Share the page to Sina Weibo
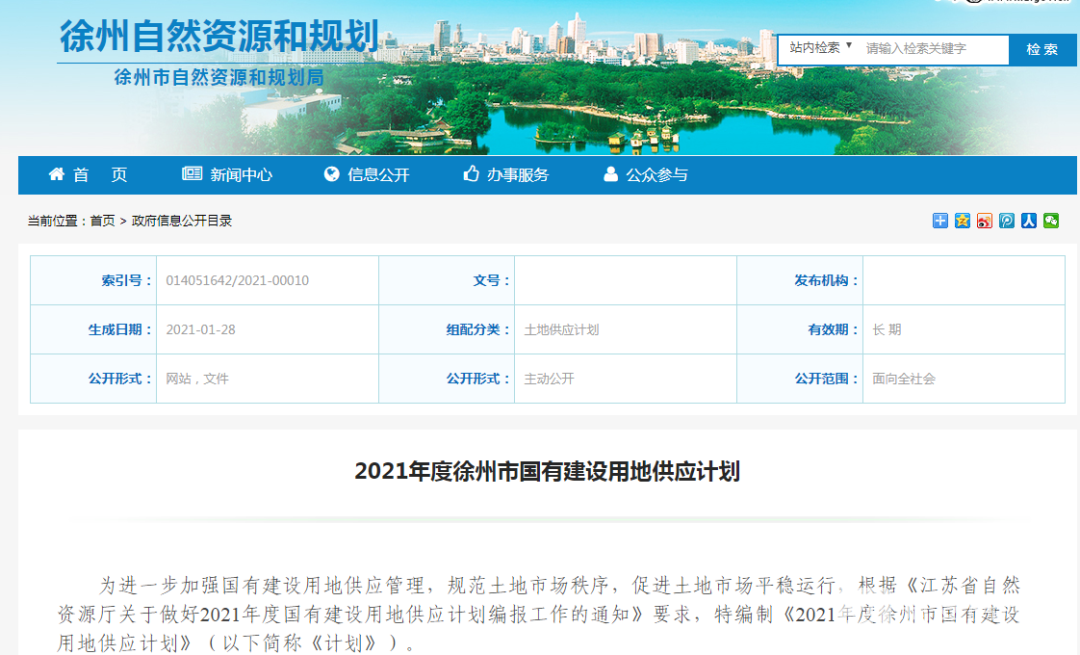 pos(984,220)
